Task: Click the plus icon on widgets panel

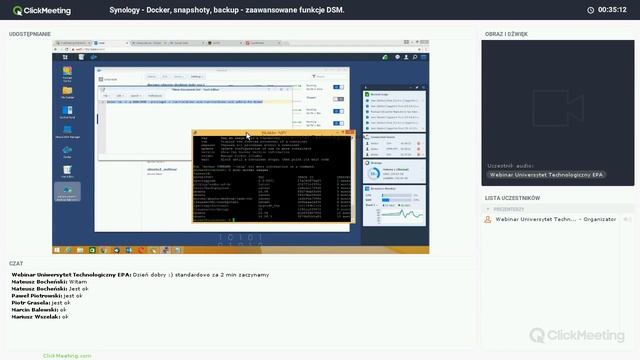Action: 366,87
